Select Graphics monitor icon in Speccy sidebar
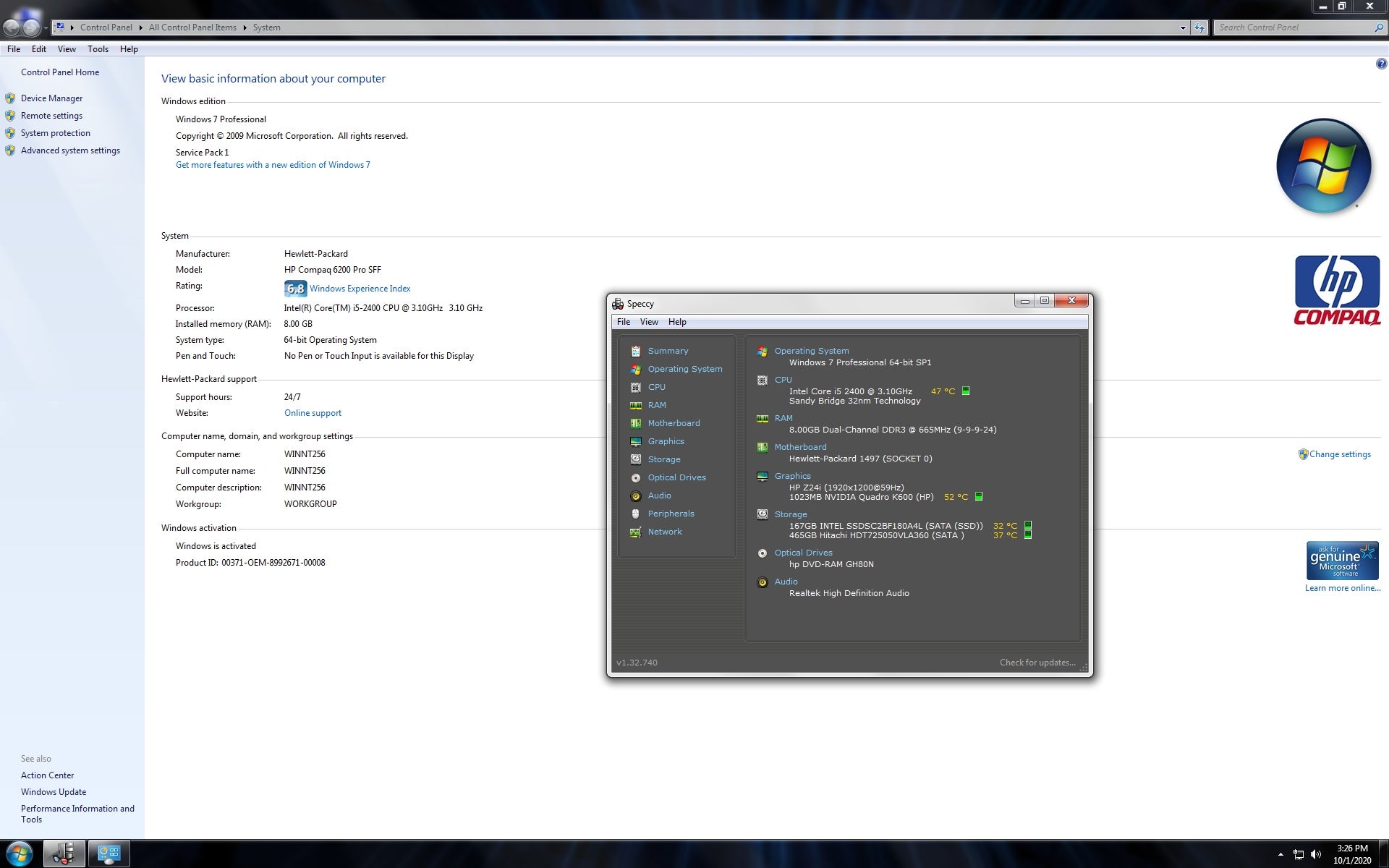The width and height of the screenshot is (1389, 868). (x=635, y=441)
